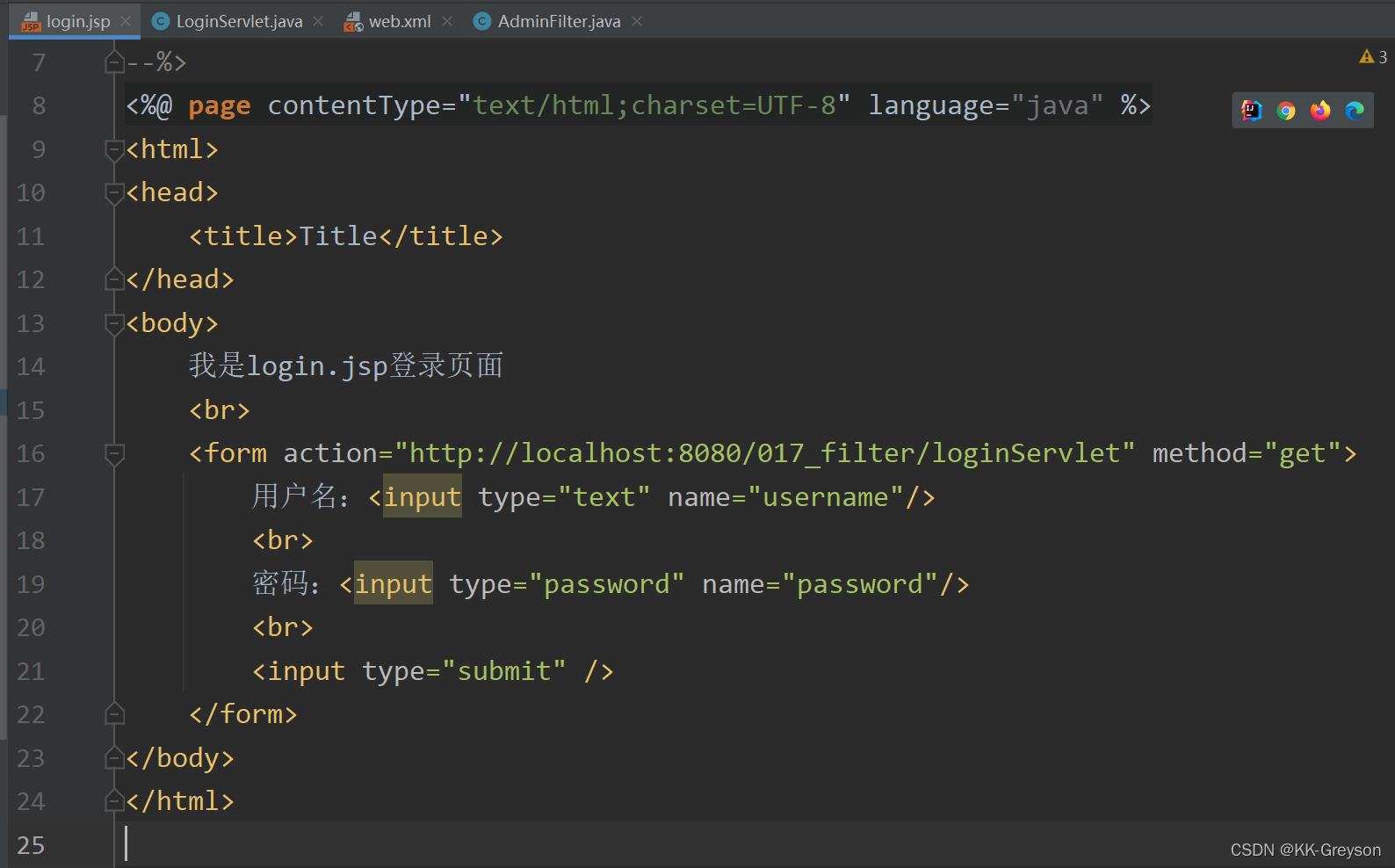Close the AdminFilter.java tab
The width and height of the screenshot is (1395, 868).
coord(637,21)
